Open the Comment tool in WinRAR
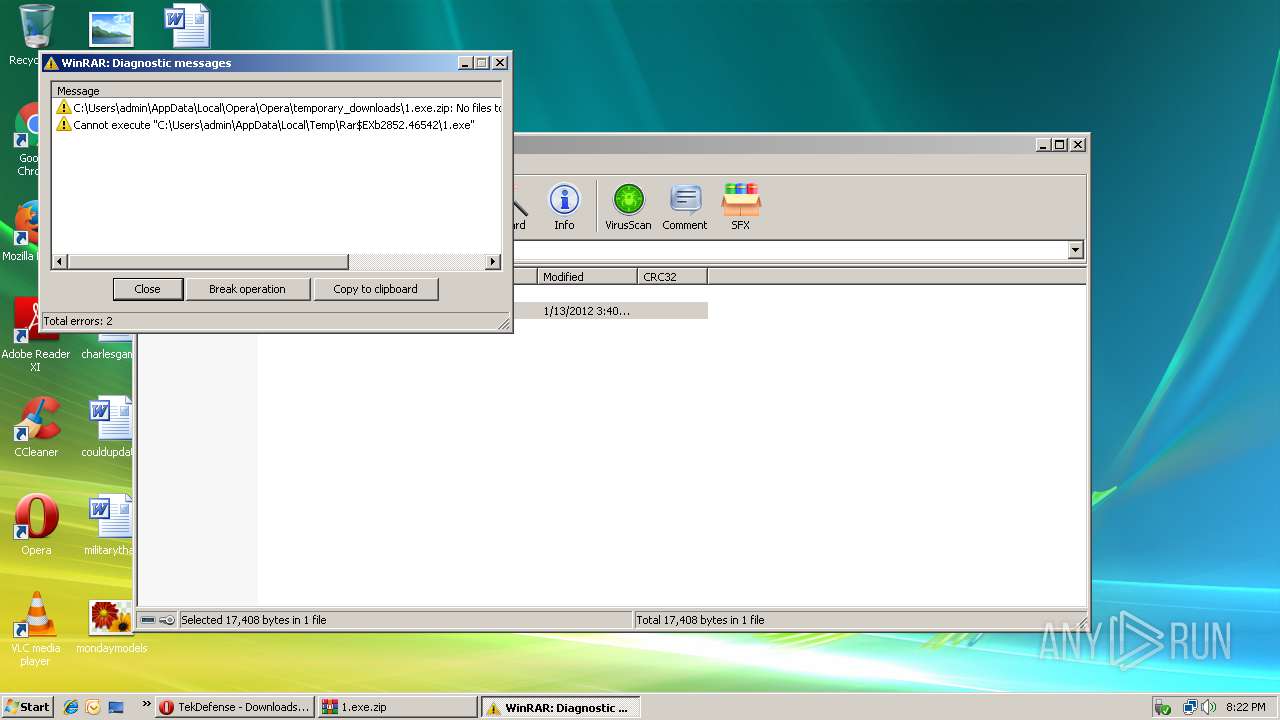This screenshot has height=720, width=1280. click(684, 207)
